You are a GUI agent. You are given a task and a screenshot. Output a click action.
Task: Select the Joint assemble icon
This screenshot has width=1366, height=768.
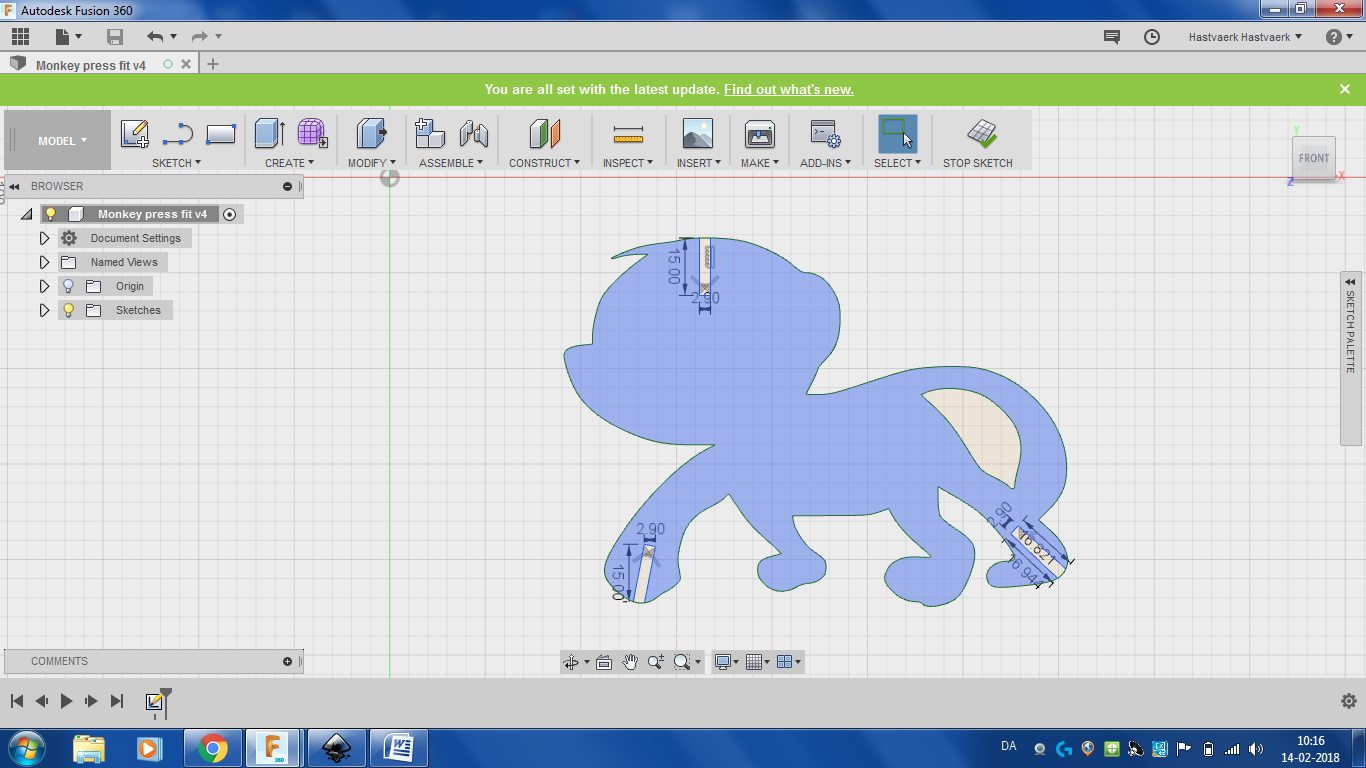(474, 133)
